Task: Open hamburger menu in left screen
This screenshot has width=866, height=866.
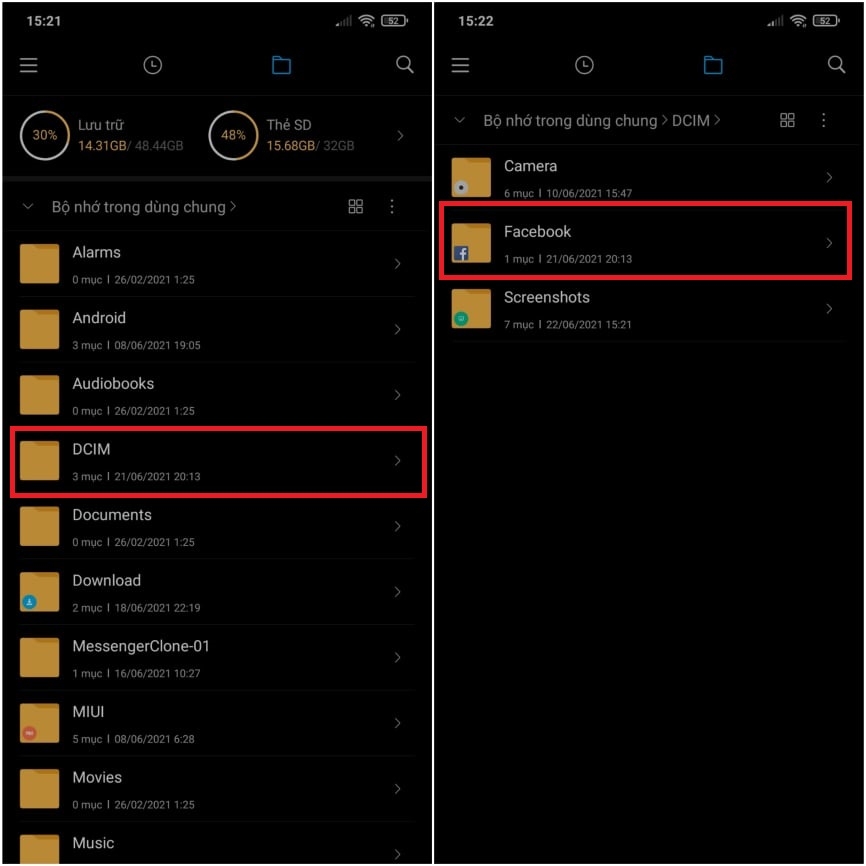Action: click(x=29, y=65)
